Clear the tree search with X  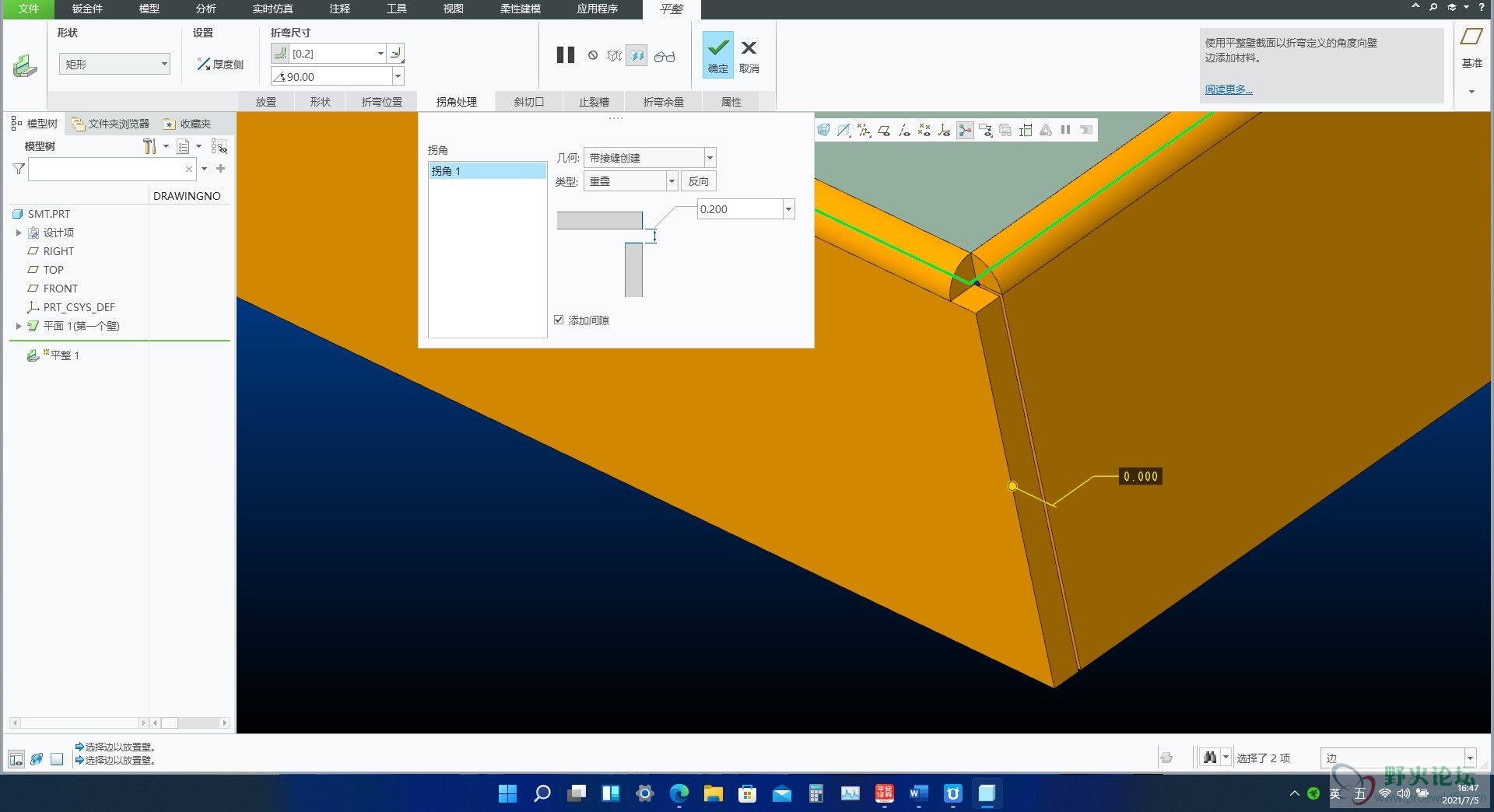tap(189, 169)
